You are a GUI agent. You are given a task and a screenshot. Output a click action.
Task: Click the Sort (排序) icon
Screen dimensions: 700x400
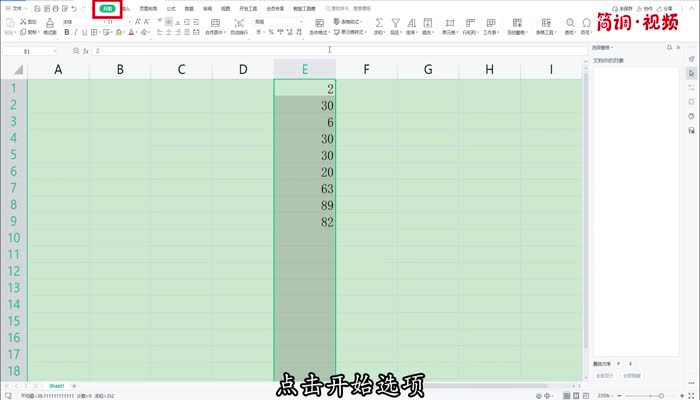[x=413, y=21]
